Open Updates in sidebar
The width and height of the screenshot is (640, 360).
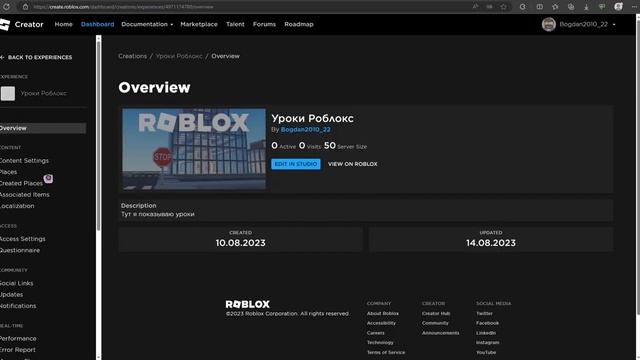[11, 295]
